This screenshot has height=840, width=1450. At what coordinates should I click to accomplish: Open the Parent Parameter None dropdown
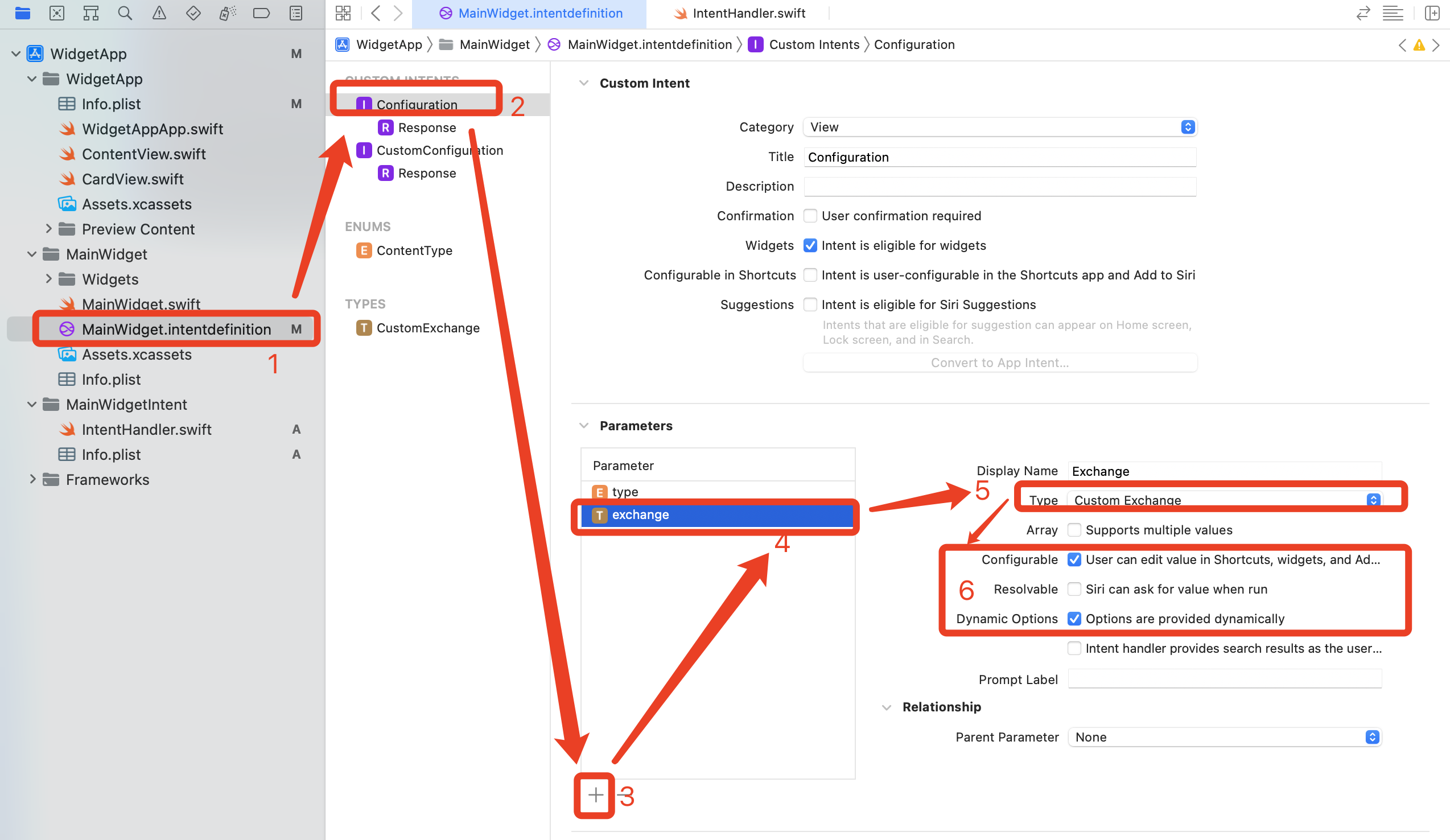[x=1225, y=737]
